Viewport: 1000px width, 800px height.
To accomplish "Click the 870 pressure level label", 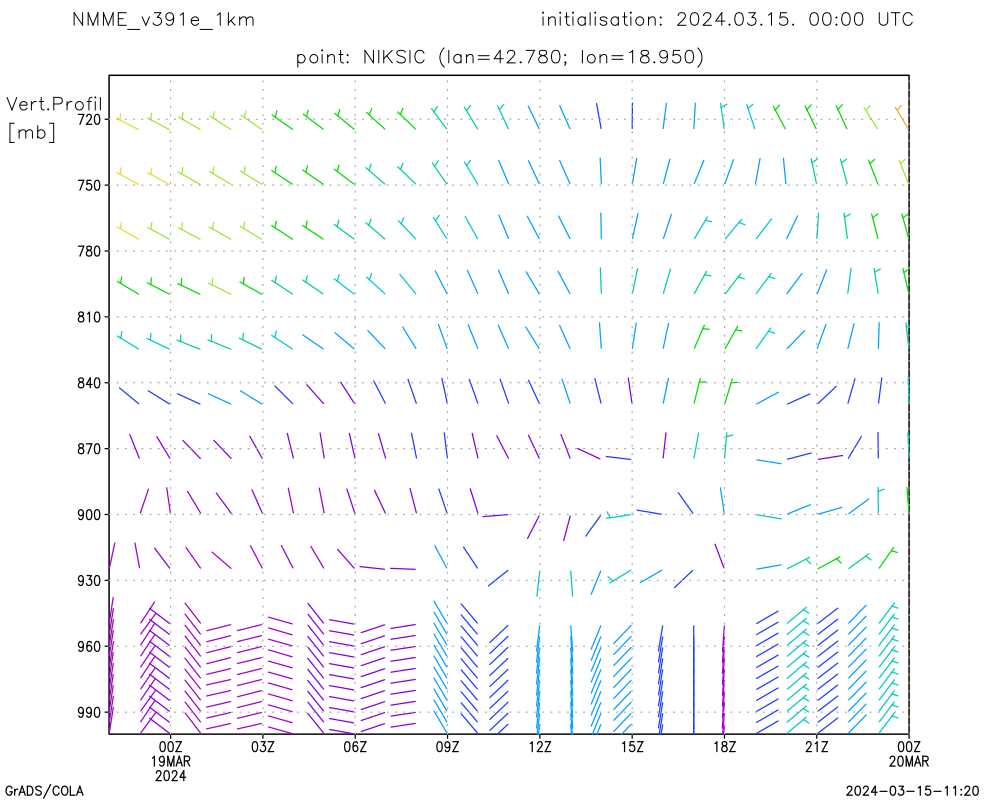I will 90,449.
